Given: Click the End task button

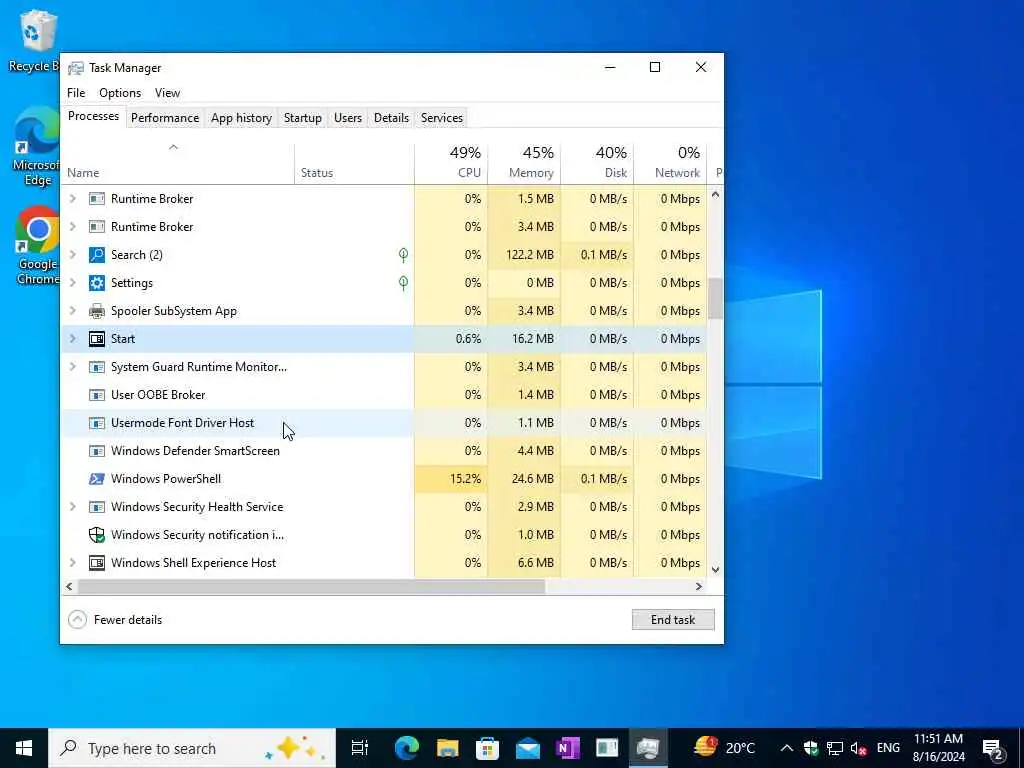Looking at the screenshot, I should coord(673,620).
